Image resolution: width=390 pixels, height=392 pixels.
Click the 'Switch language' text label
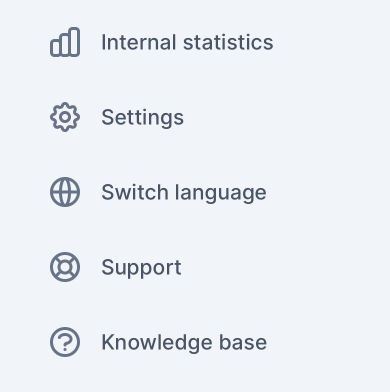click(184, 193)
